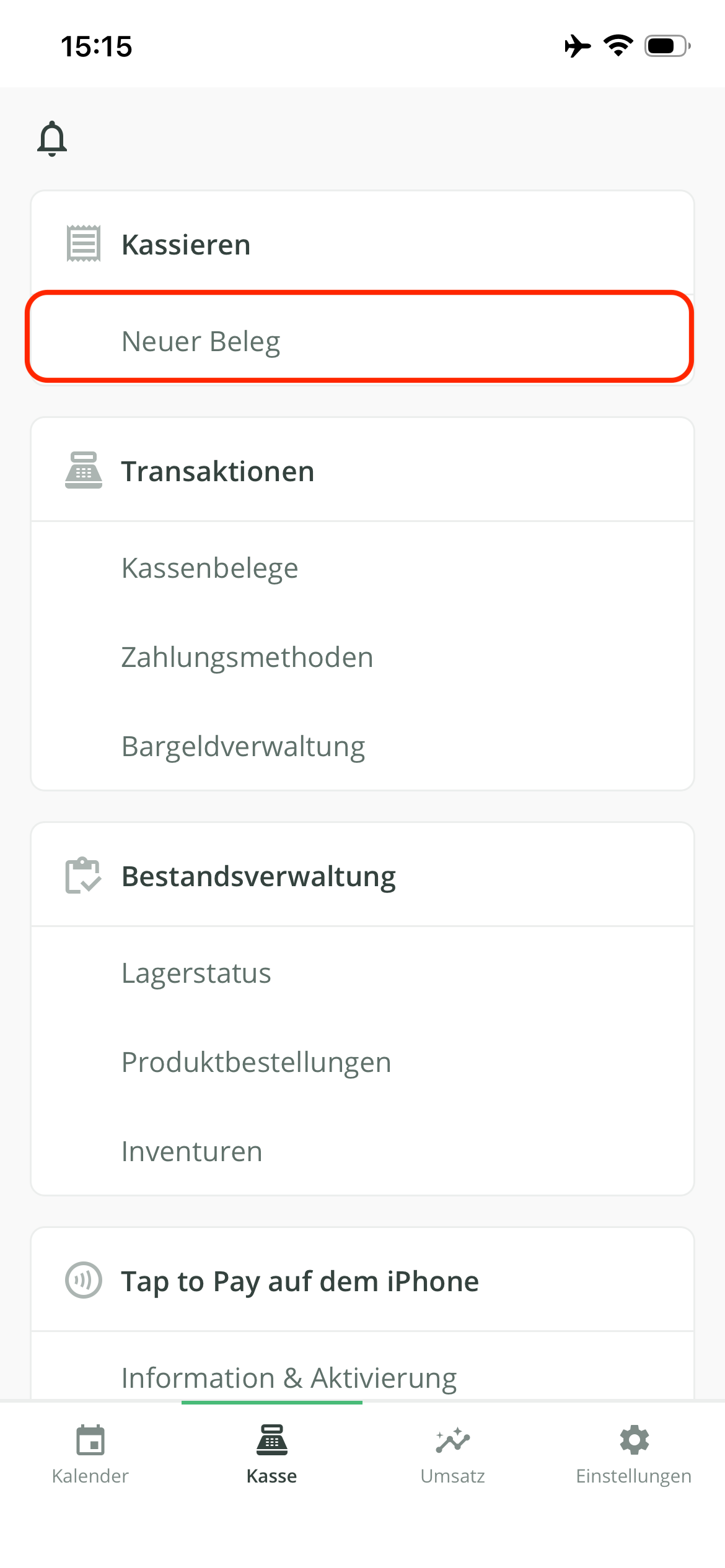The width and height of the screenshot is (725, 1568).
Task: Open the Umsatz tab label
Action: [x=453, y=1476]
